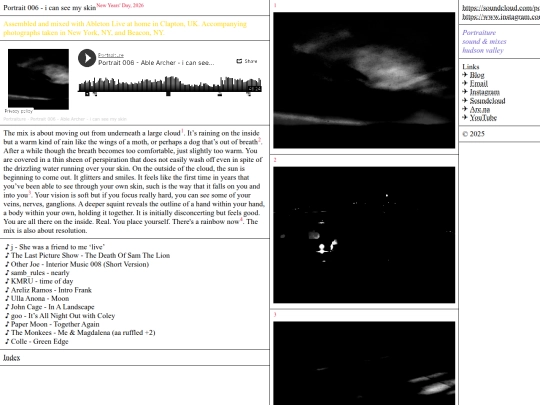Image resolution: width=540 pixels, height=405 pixels.
Task: Open photograph 1 of the cloud
Action: click(364, 80)
